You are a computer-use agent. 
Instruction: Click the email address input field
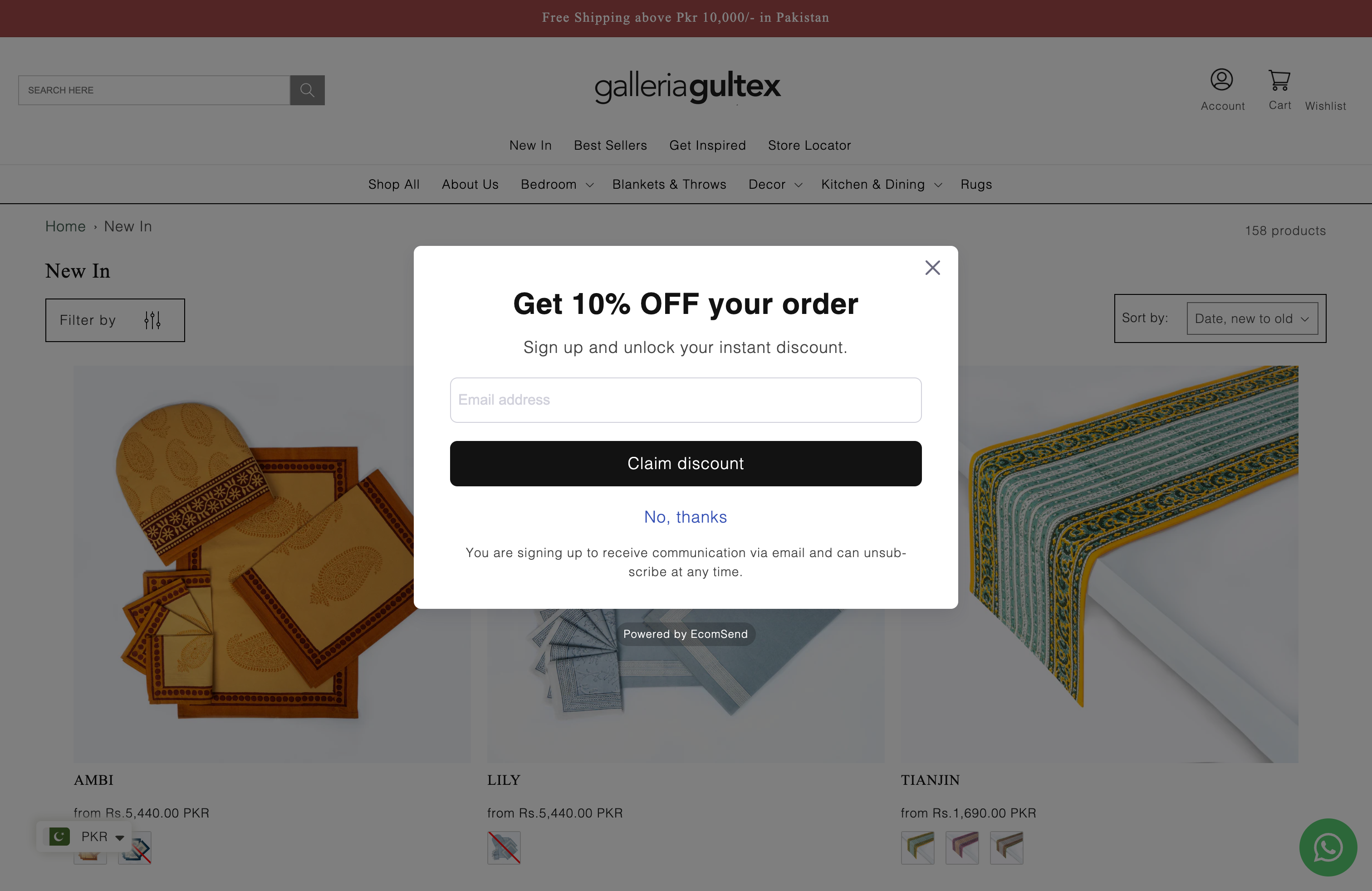pos(686,400)
